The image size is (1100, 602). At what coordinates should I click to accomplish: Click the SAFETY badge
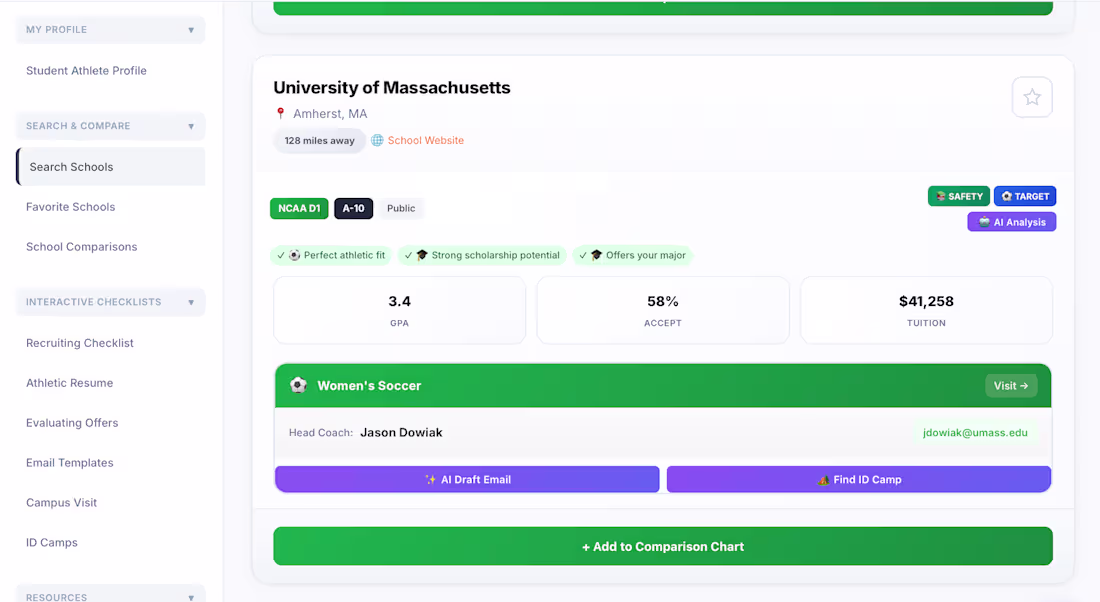[958, 196]
